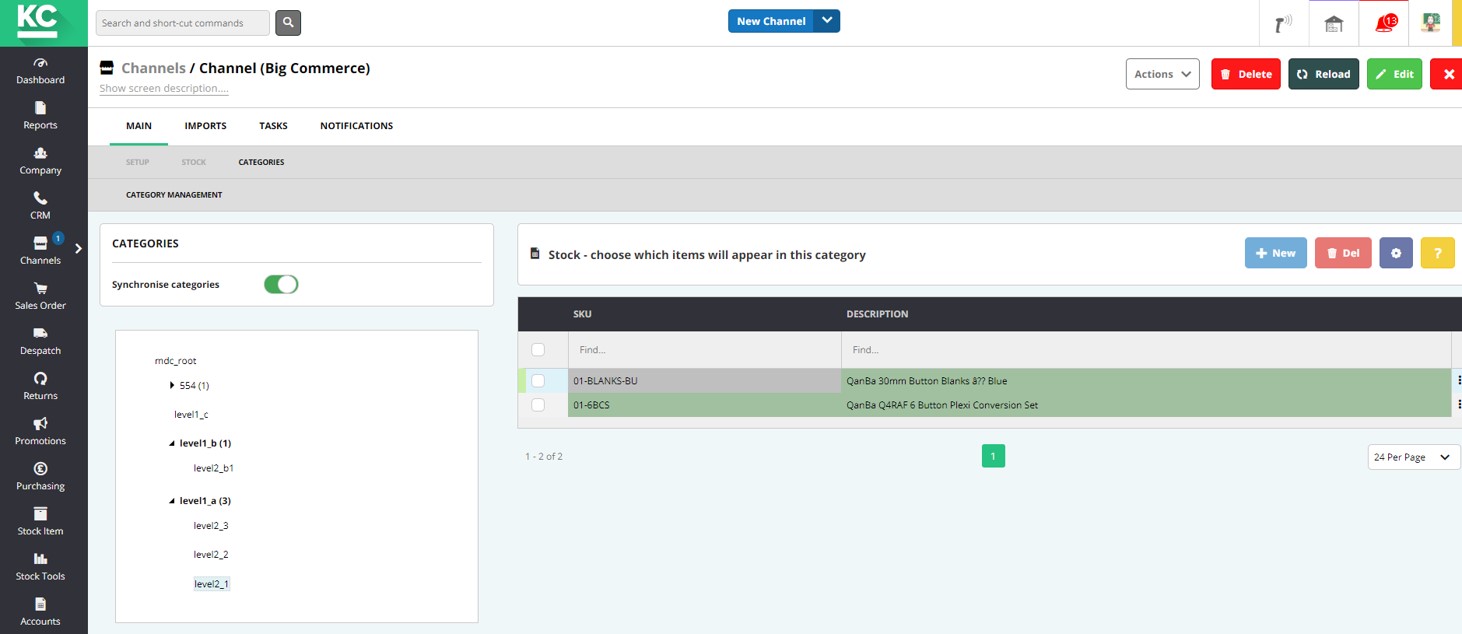Select level2_b1 category in tree
1462x634 pixels.
214,468
